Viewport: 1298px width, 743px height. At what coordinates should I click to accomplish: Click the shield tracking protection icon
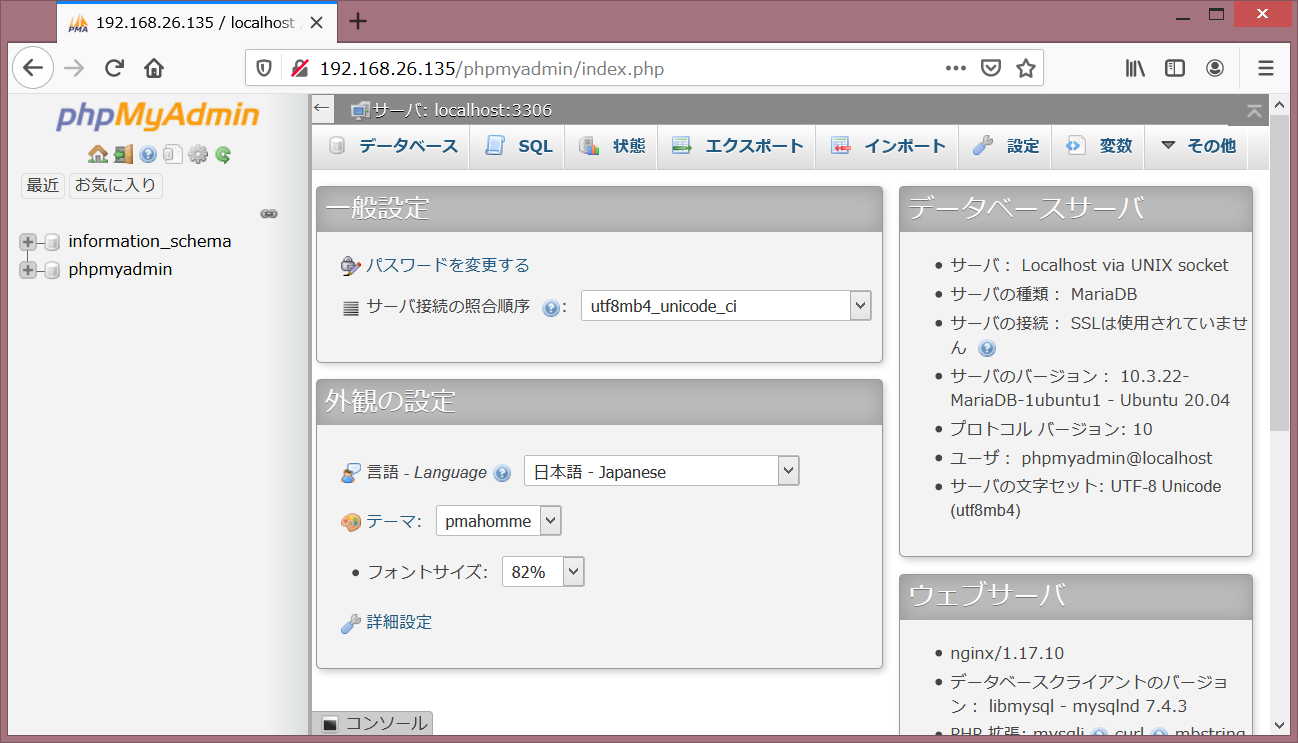click(262, 67)
